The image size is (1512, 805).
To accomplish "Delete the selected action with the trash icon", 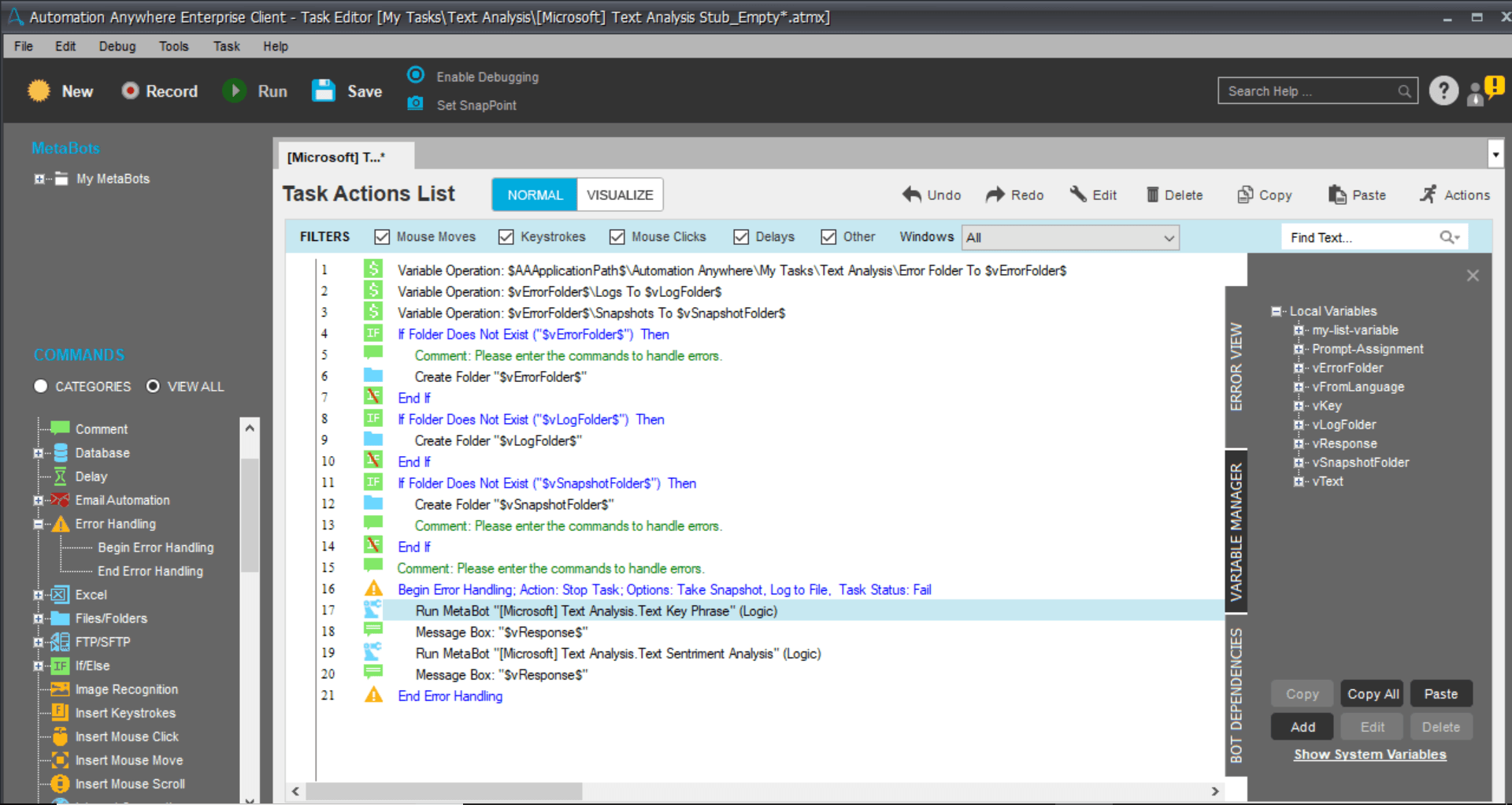I will (1152, 195).
